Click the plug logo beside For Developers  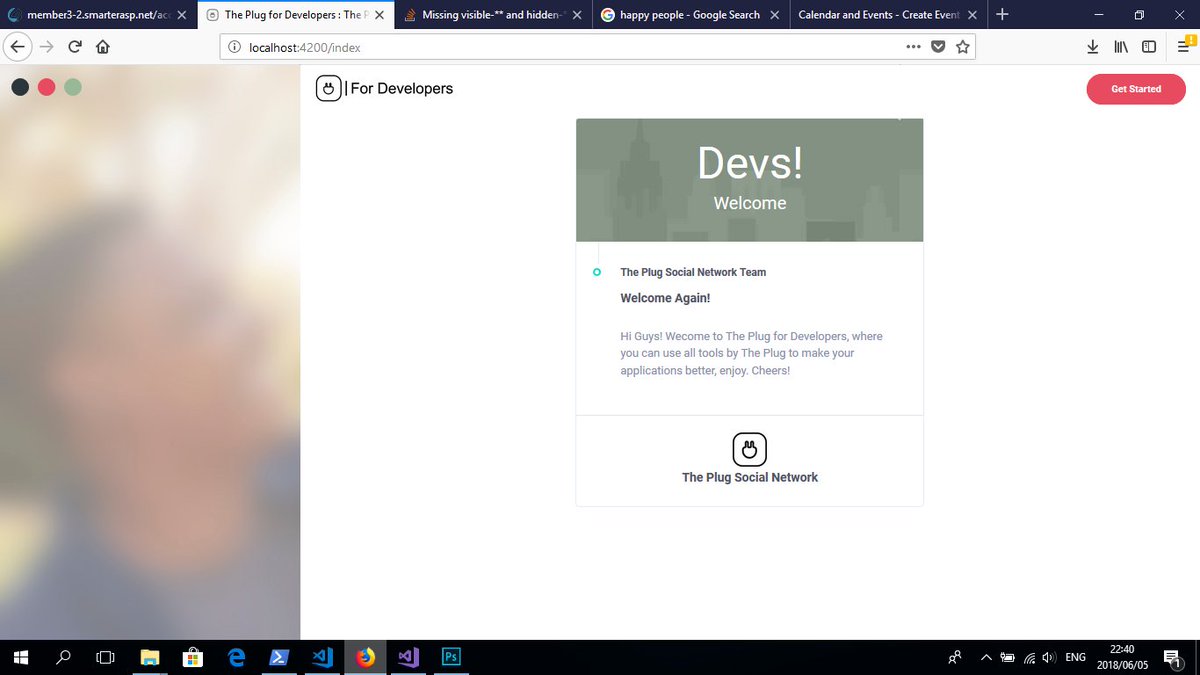[x=328, y=89]
